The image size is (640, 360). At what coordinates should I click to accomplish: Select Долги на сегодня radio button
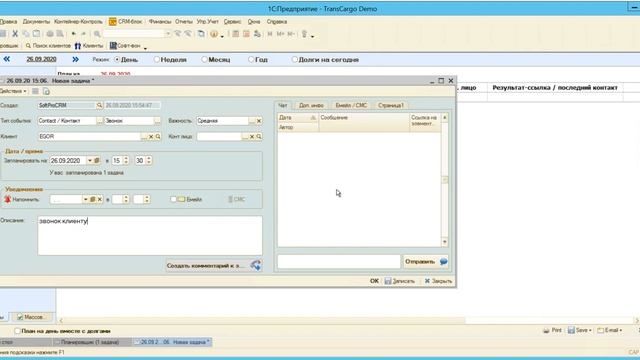(x=294, y=60)
